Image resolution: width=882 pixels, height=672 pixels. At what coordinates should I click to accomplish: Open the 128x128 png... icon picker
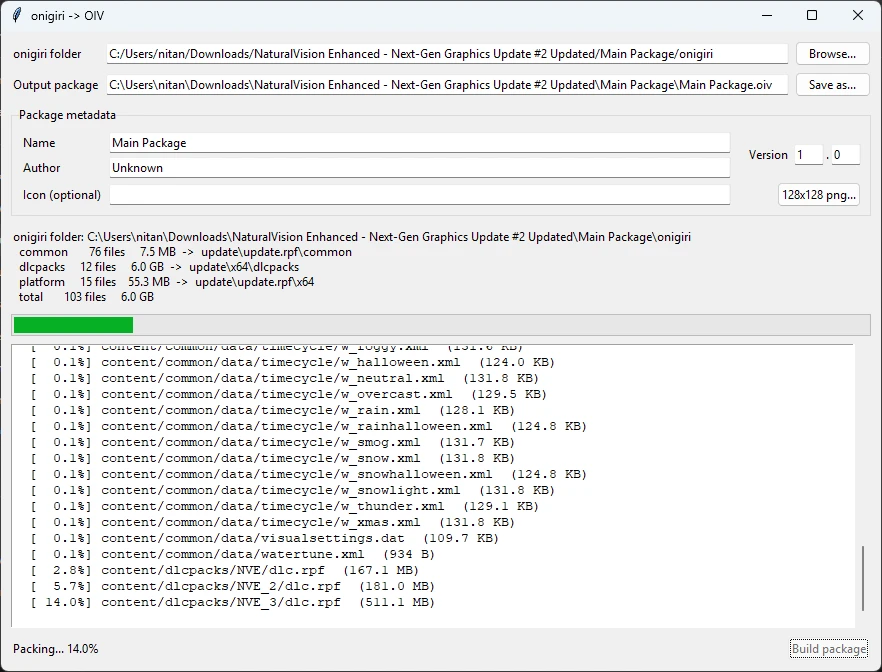click(818, 195)
